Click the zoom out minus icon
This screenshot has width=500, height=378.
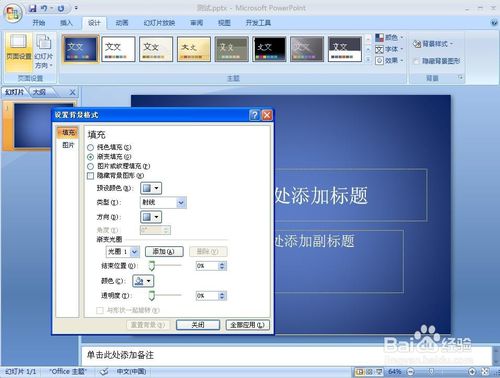pyautogui.click(x=411, y=371)
